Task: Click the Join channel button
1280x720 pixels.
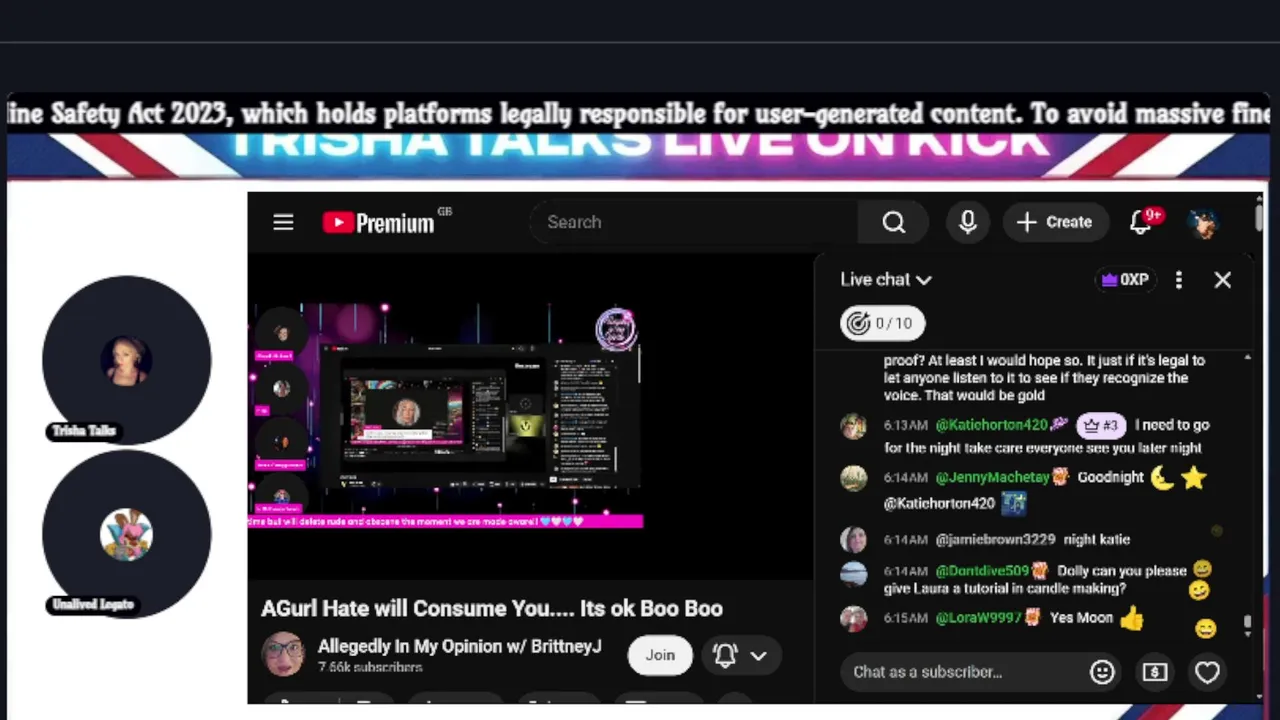Action: (660, 655)
